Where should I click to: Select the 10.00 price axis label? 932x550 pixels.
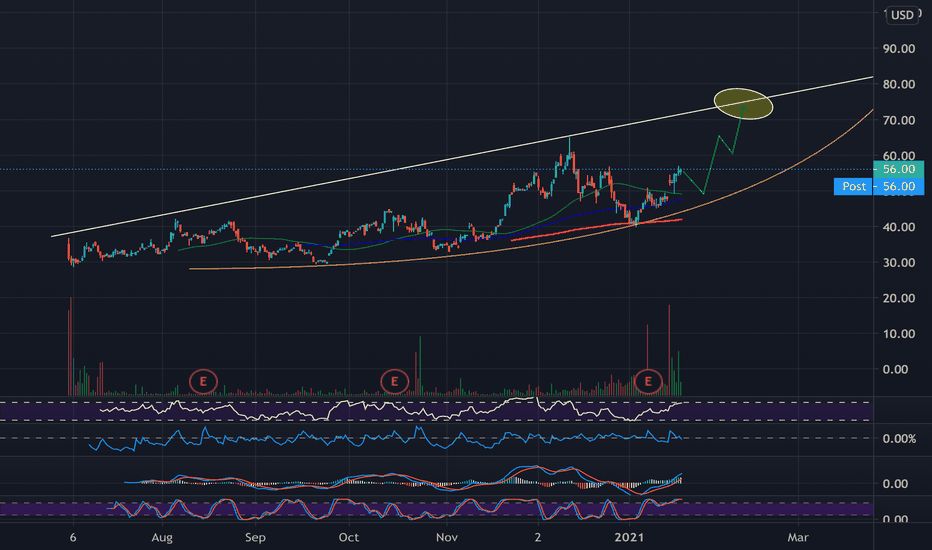click(898, 334)
